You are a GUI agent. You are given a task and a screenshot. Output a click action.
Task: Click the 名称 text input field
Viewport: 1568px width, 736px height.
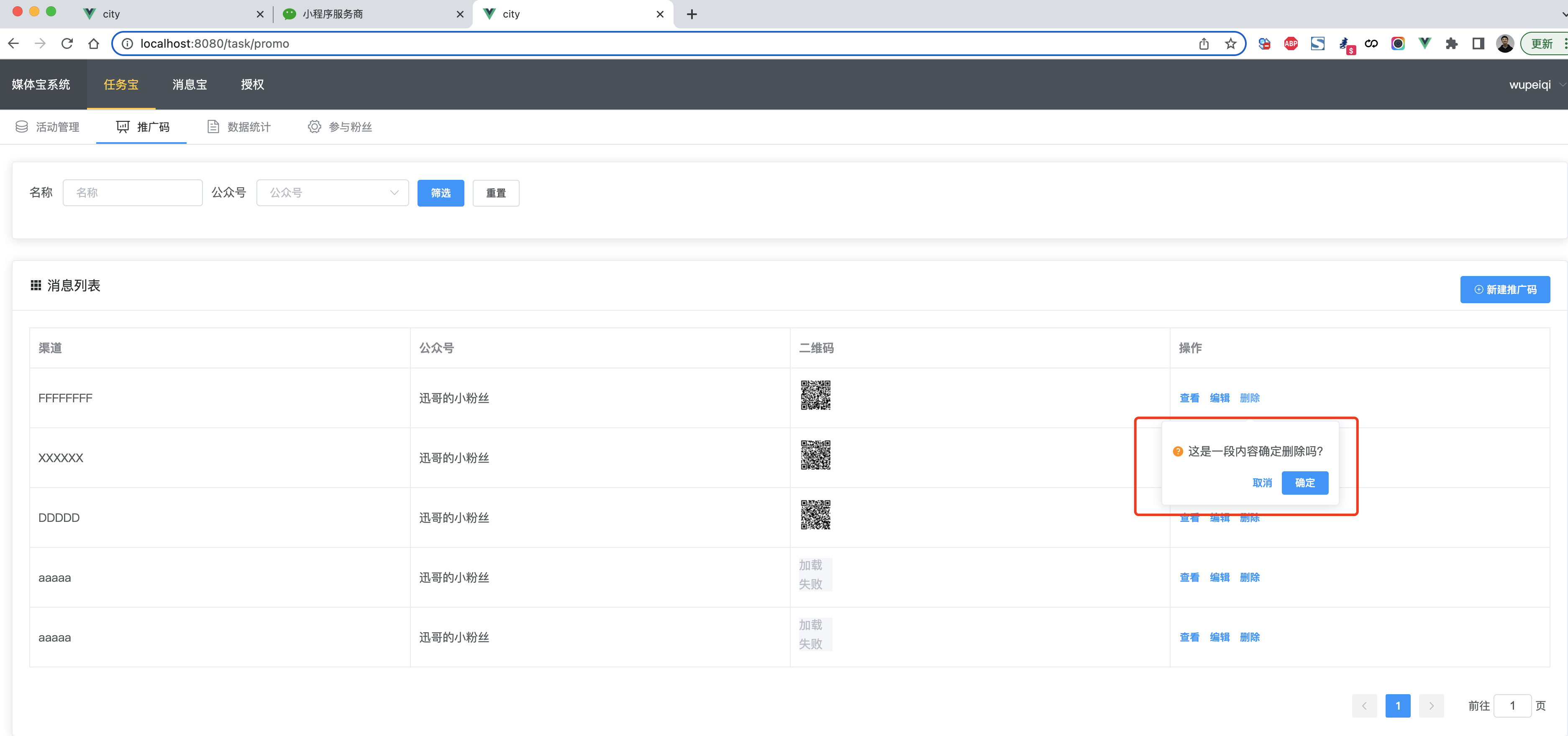(x=133, y=193)
